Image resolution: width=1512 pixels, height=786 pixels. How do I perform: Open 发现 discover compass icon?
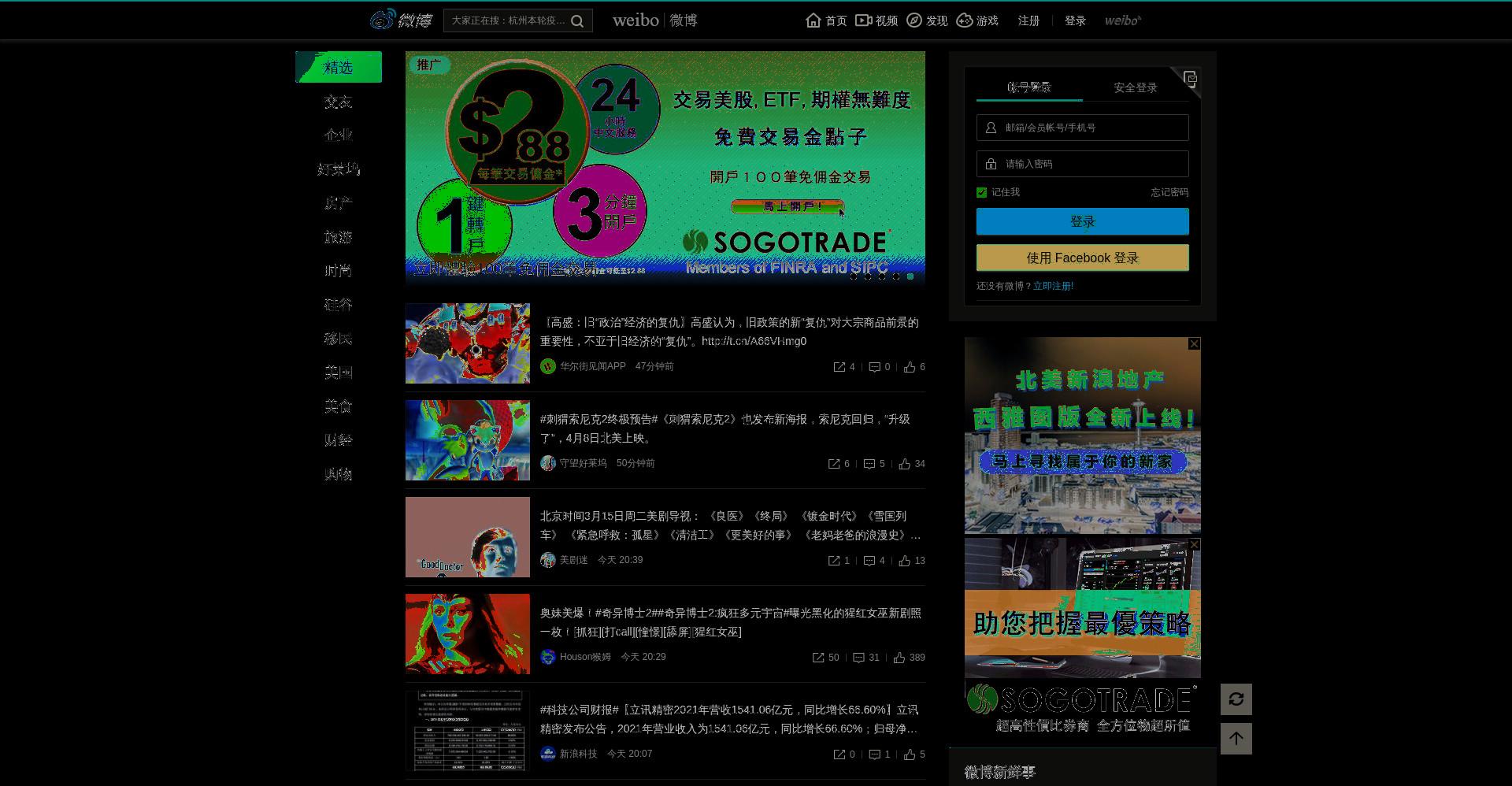pos(914,20)
